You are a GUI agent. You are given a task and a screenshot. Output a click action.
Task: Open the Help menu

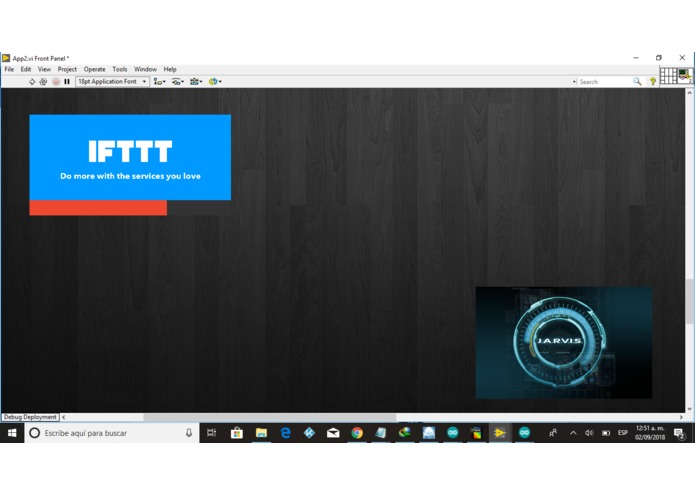coord(170,69)
